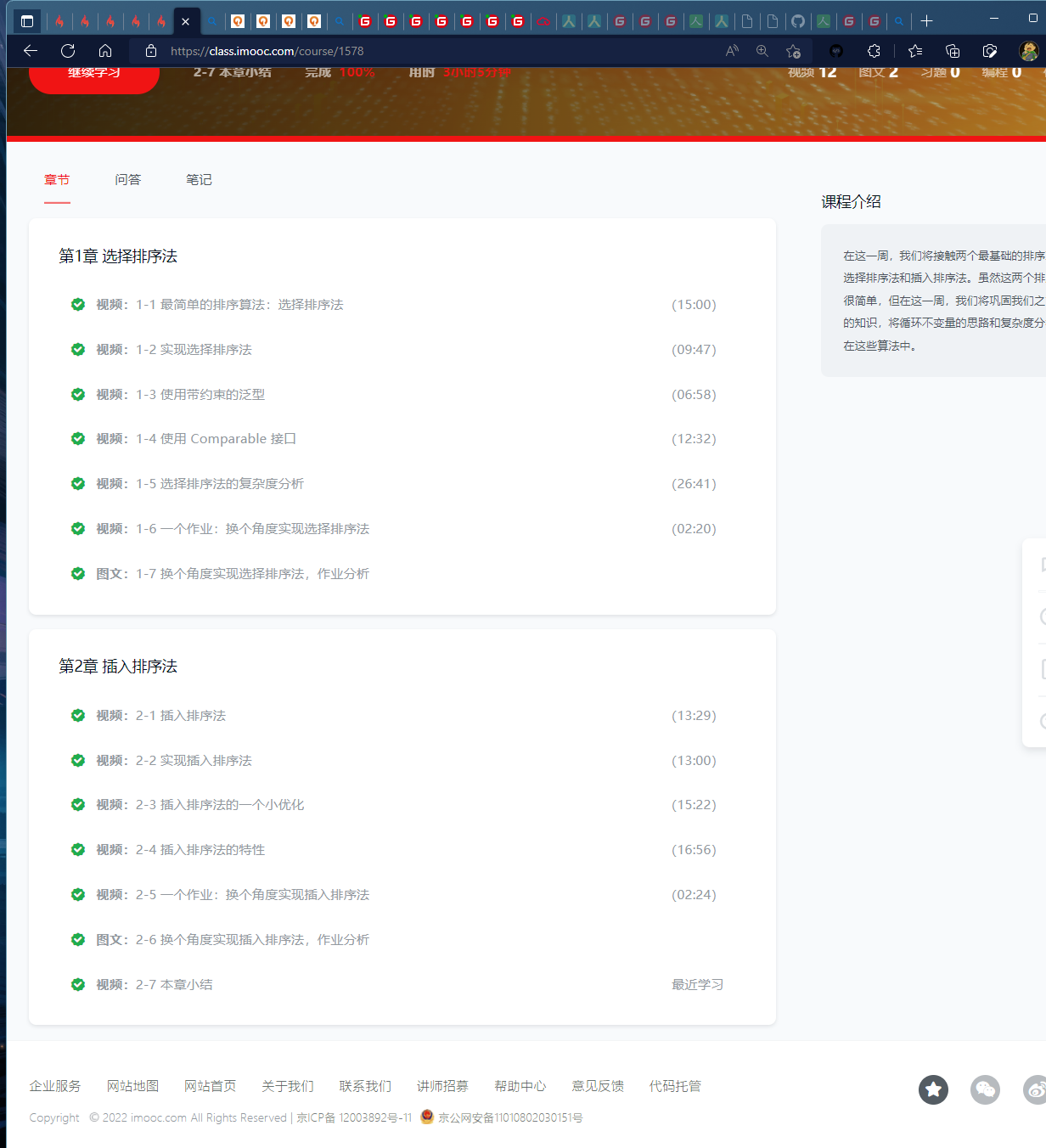
Task: Open video 2-5 换个角度实现插入排序法
Action: pos(233,895)
